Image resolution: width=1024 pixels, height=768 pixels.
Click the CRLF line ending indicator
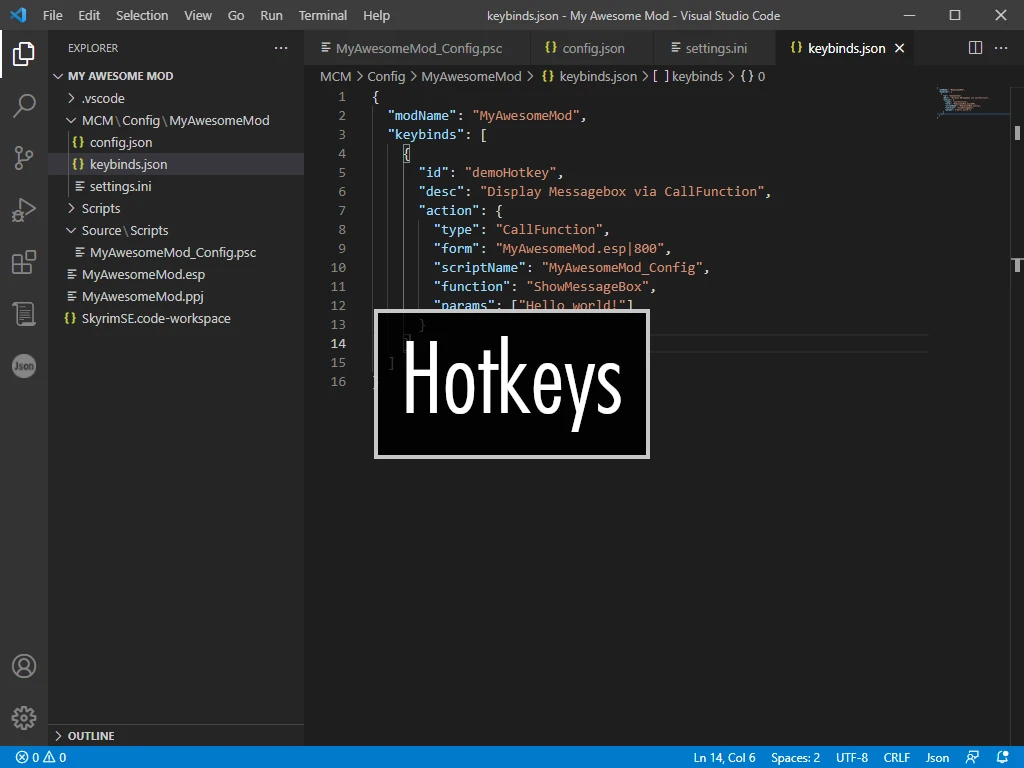[x=896, y=758]
